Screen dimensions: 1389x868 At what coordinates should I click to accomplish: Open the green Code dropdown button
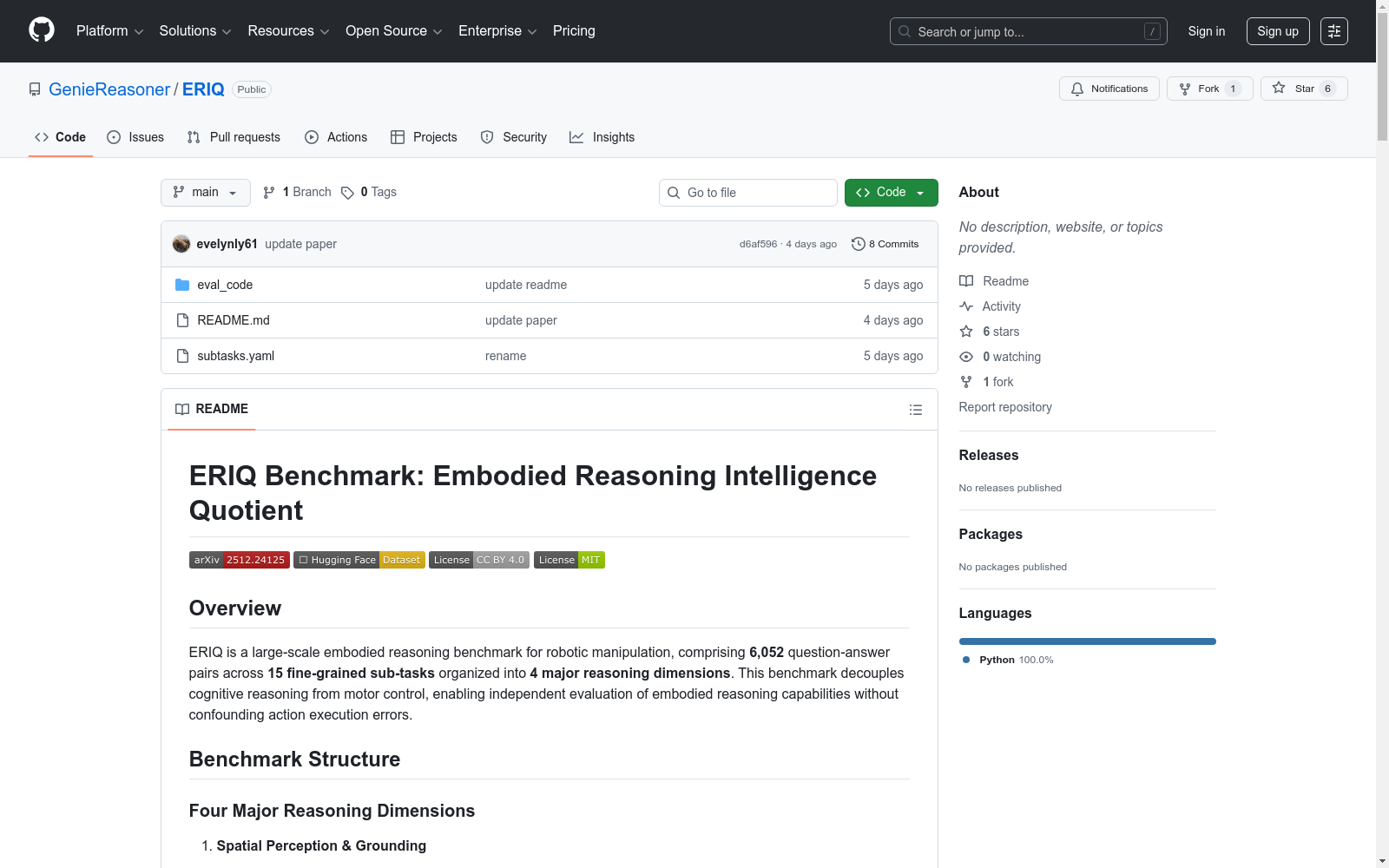tap(892, 193)
